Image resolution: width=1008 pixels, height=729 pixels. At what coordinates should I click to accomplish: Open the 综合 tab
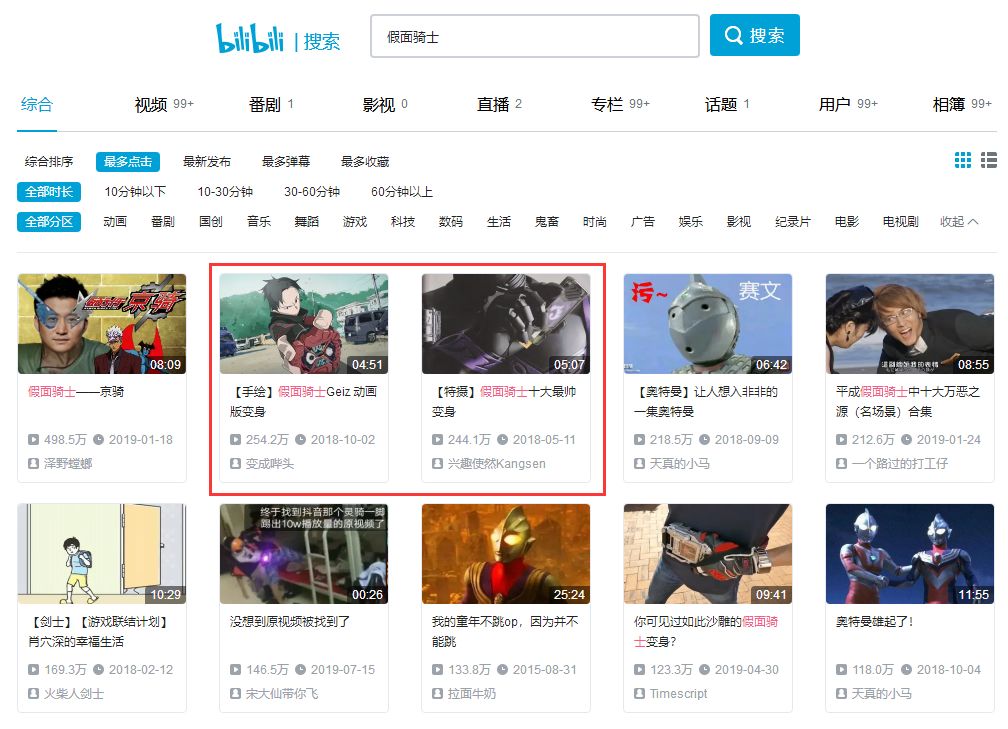37,104
